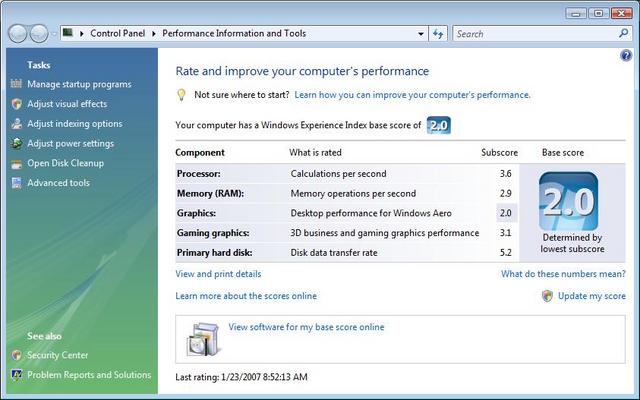Click the Security Center shield icon
Screen dimensions: 640x400
coord(16,355)
